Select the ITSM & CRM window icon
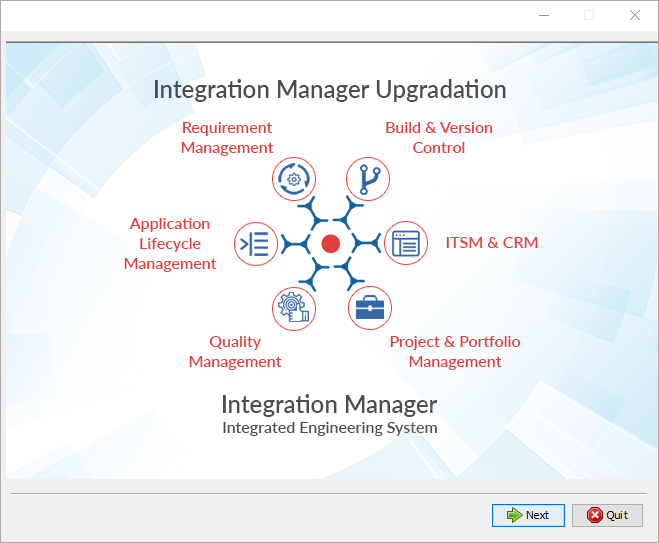 tap(406, 243)
